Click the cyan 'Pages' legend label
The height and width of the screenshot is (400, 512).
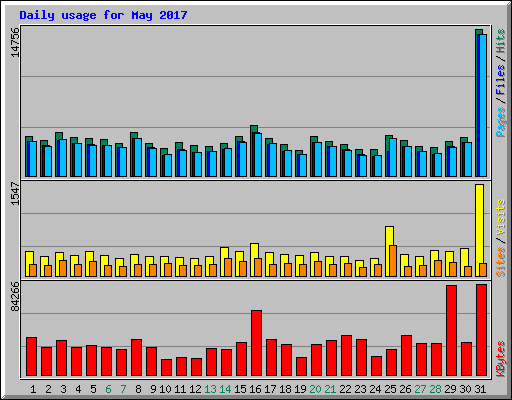[500, 122]
